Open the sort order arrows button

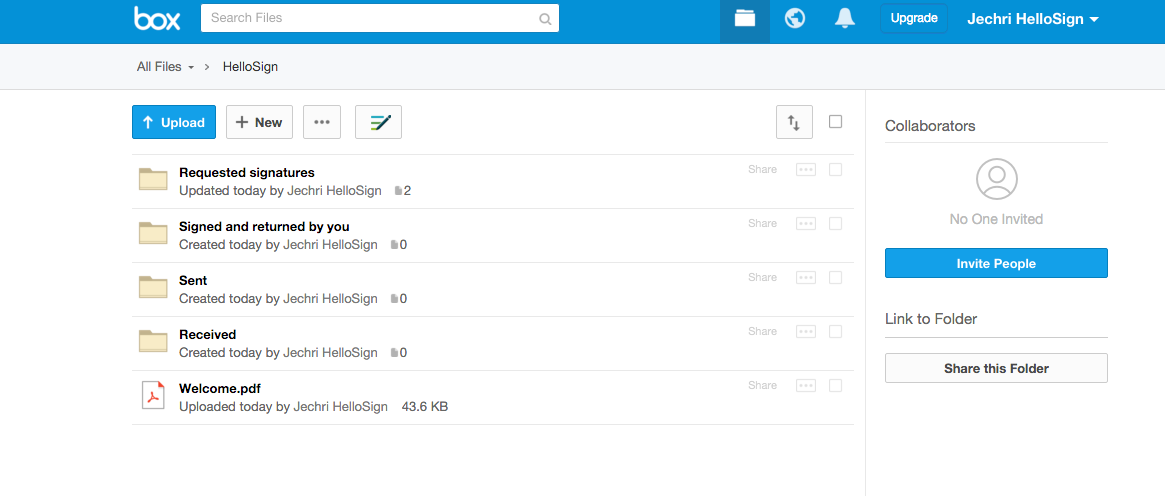click(x=794, y=122)
